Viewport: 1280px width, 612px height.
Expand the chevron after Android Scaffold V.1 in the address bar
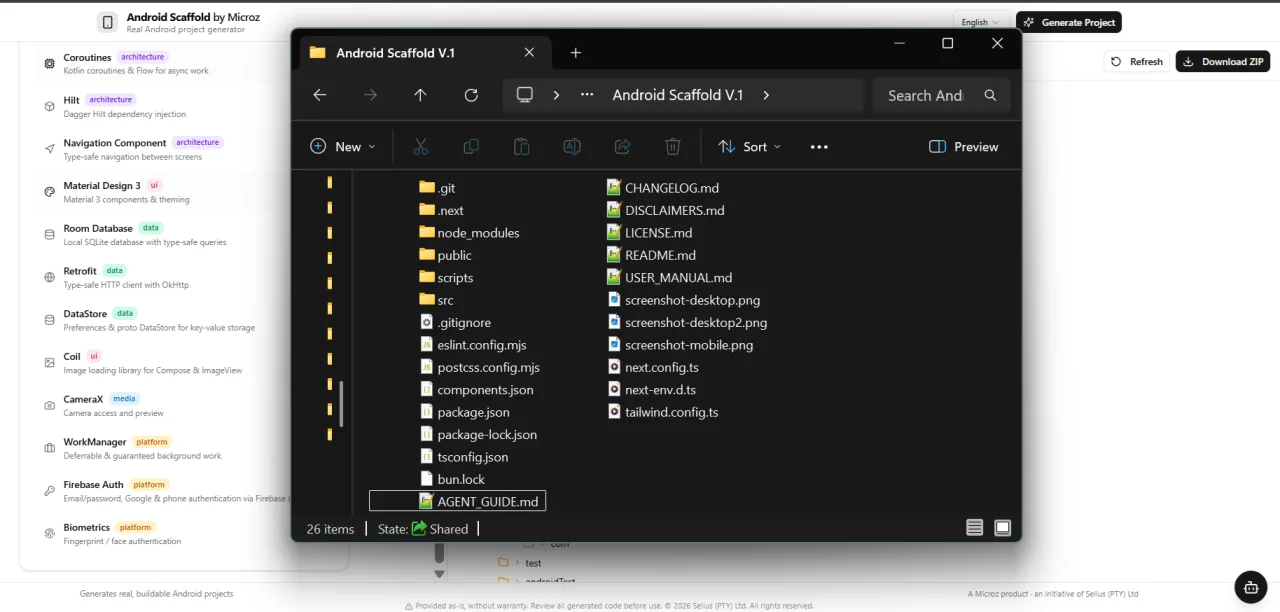click(x=766, y=95)
